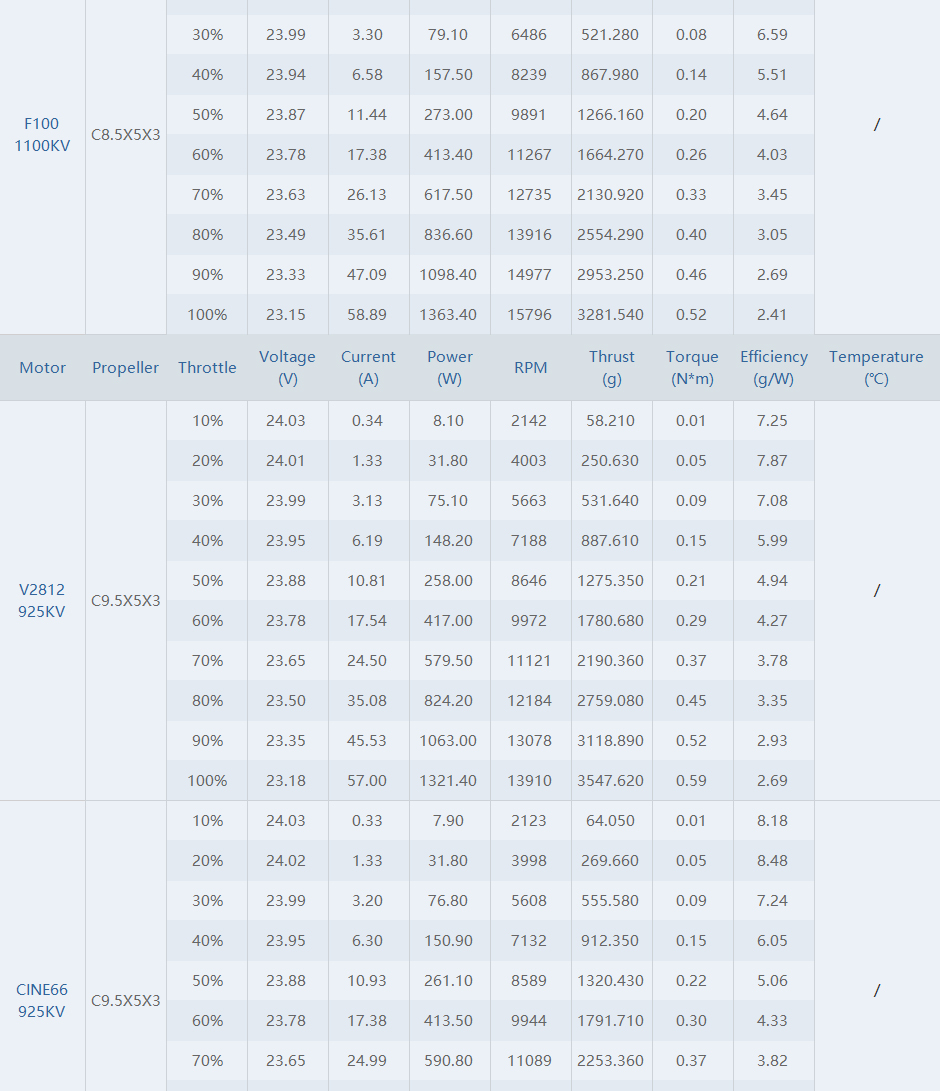940x1091 pixels.
Task: Click the Propeller column header
Action: tap(126, 368)
